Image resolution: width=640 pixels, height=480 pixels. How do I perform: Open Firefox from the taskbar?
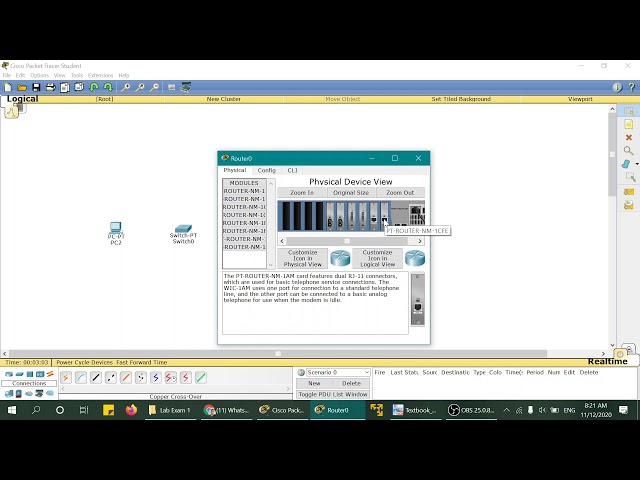pyautogui.click(x=131, y=410)
